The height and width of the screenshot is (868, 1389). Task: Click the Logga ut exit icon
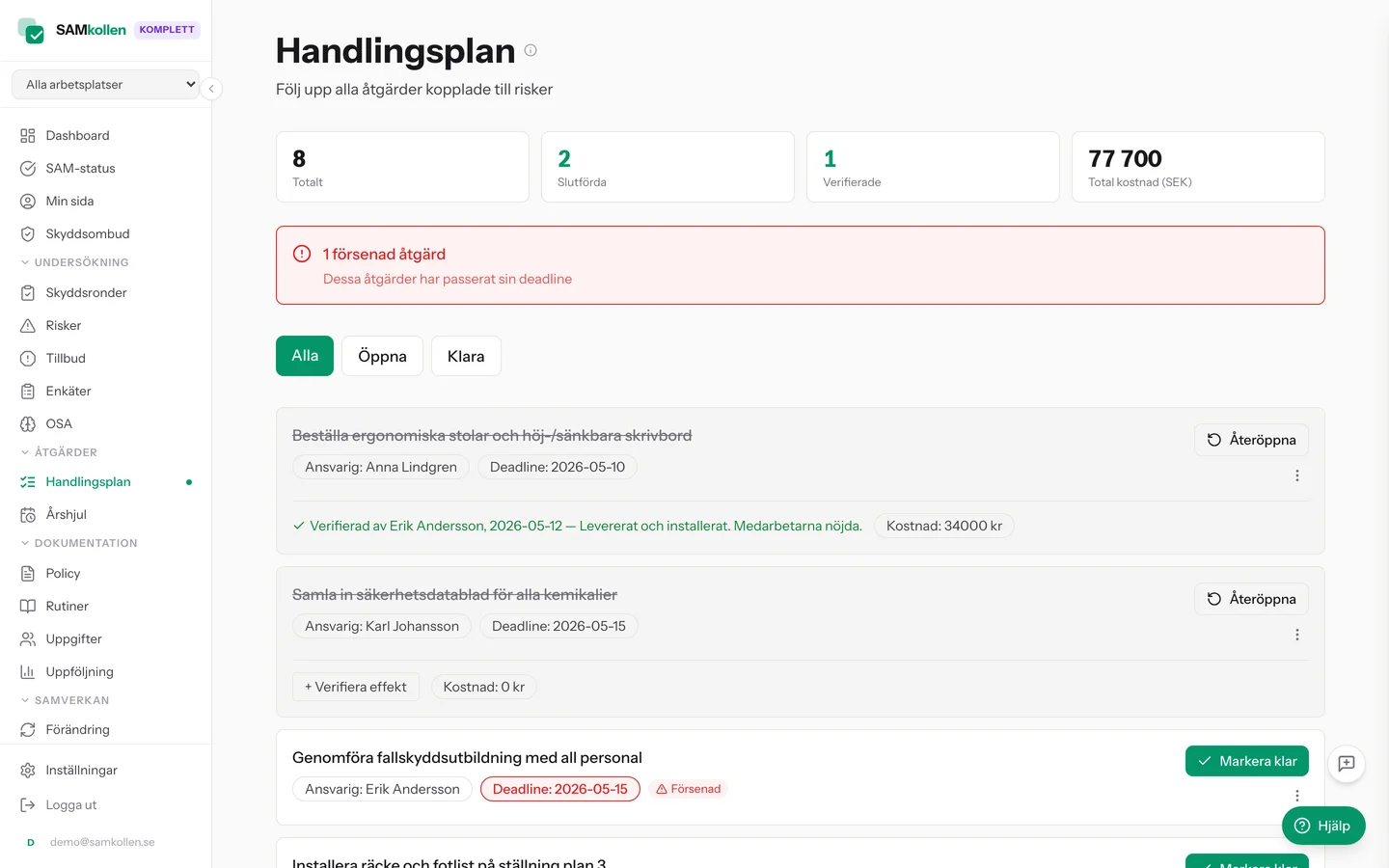pos(28,805)
